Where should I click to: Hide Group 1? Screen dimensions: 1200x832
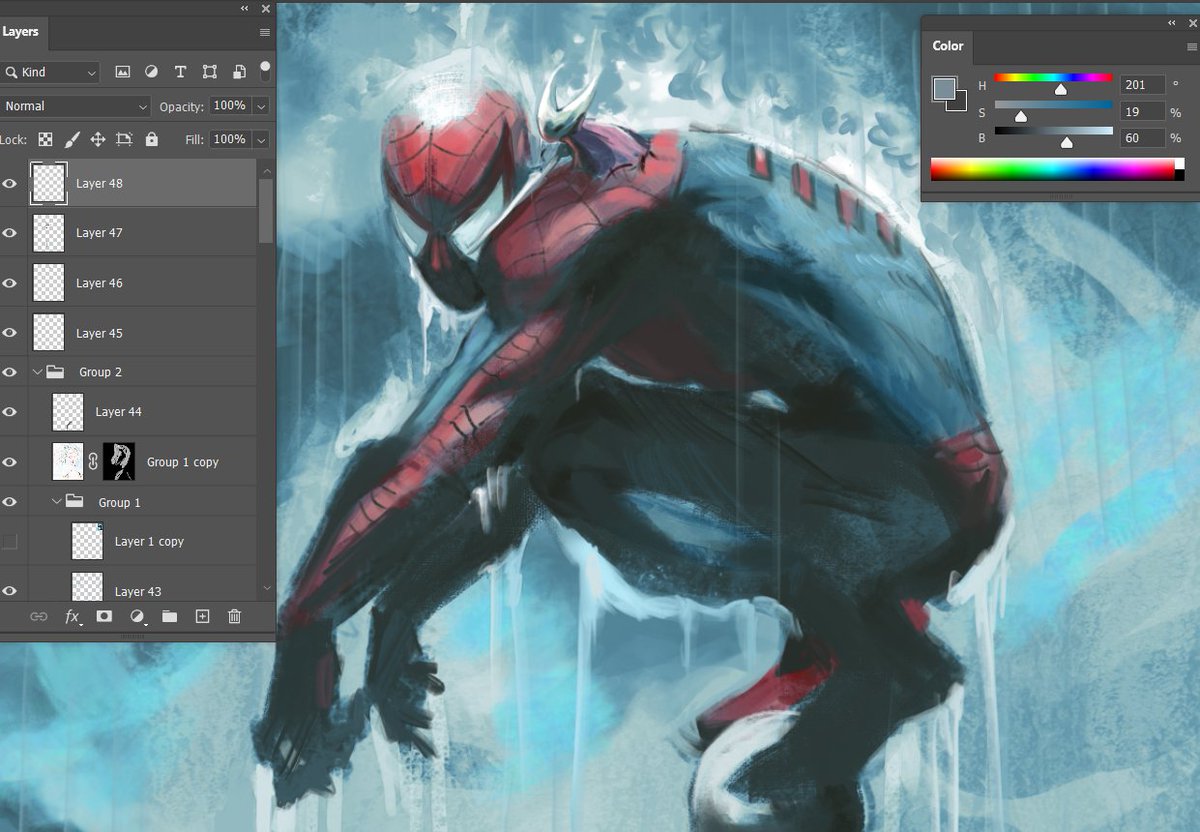[x=10, y=502]
